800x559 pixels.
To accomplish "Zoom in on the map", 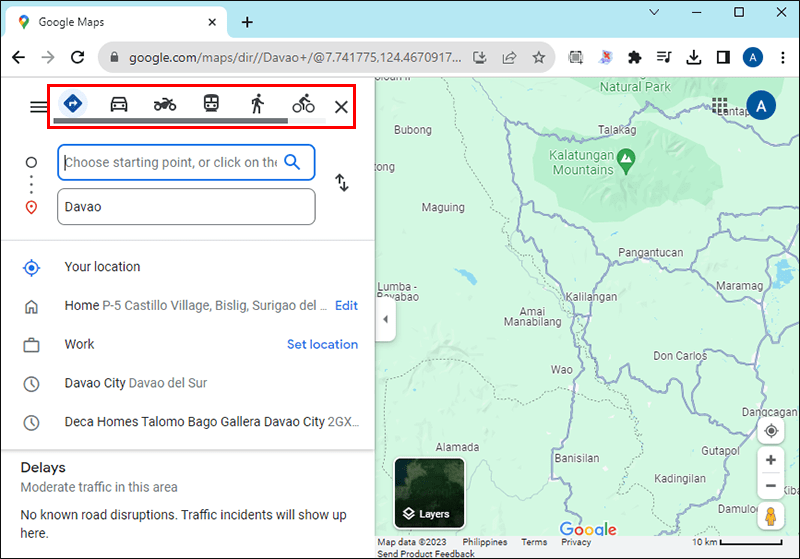I will coord(771,460).
